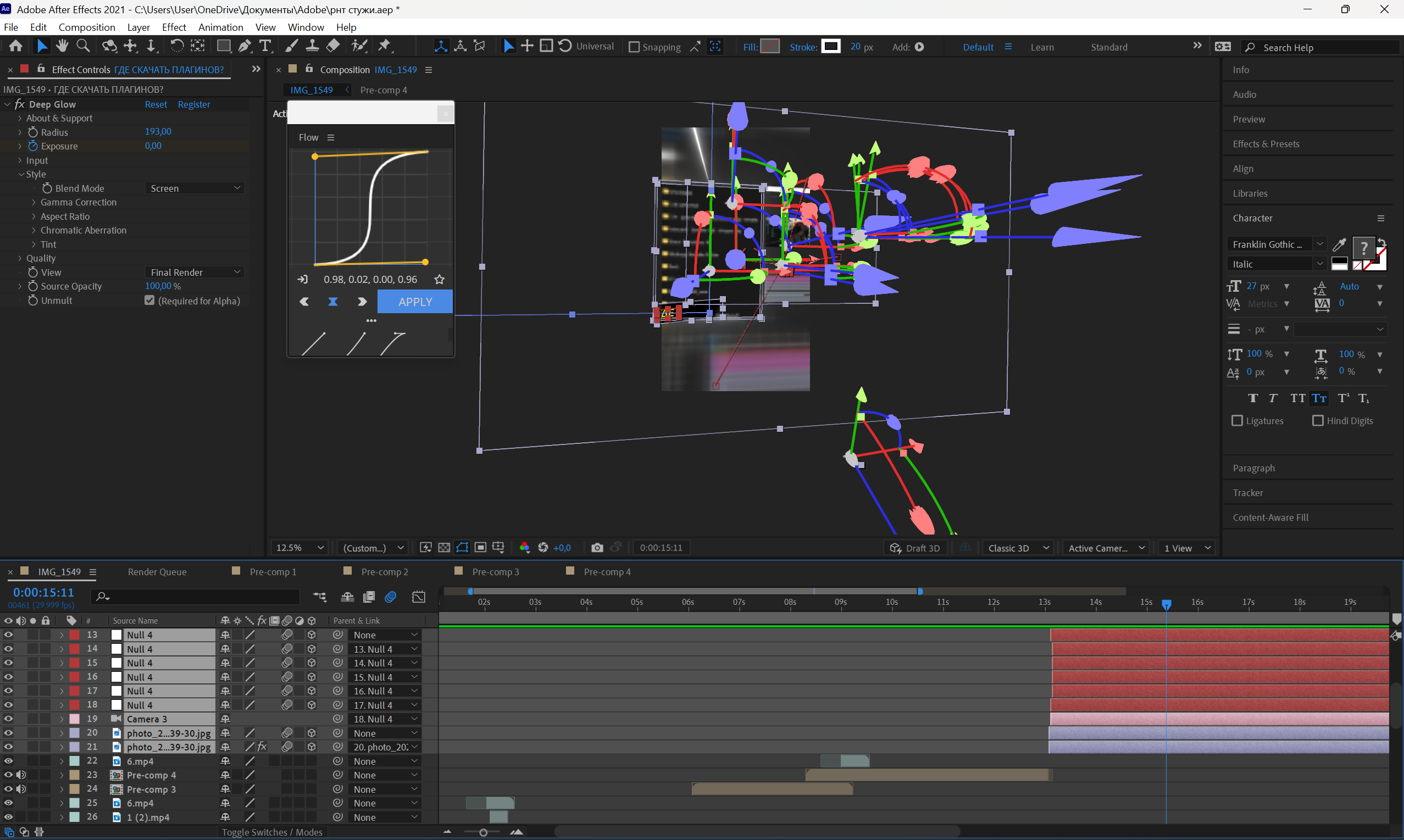Select the Puppet Pin tool
The image size is (1404, 840).
[x=385, y=46]
